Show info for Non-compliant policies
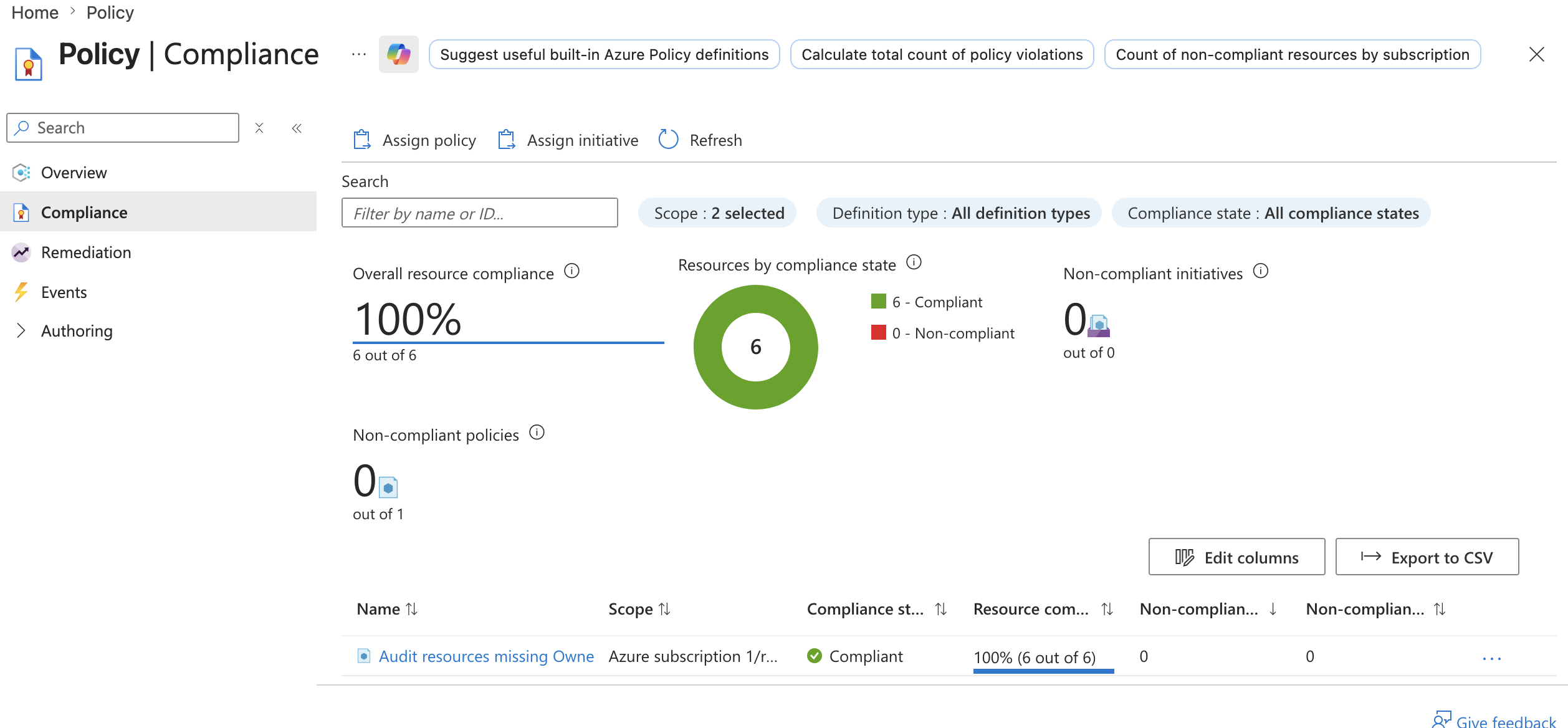1568x728 pixels. [537, 432]
